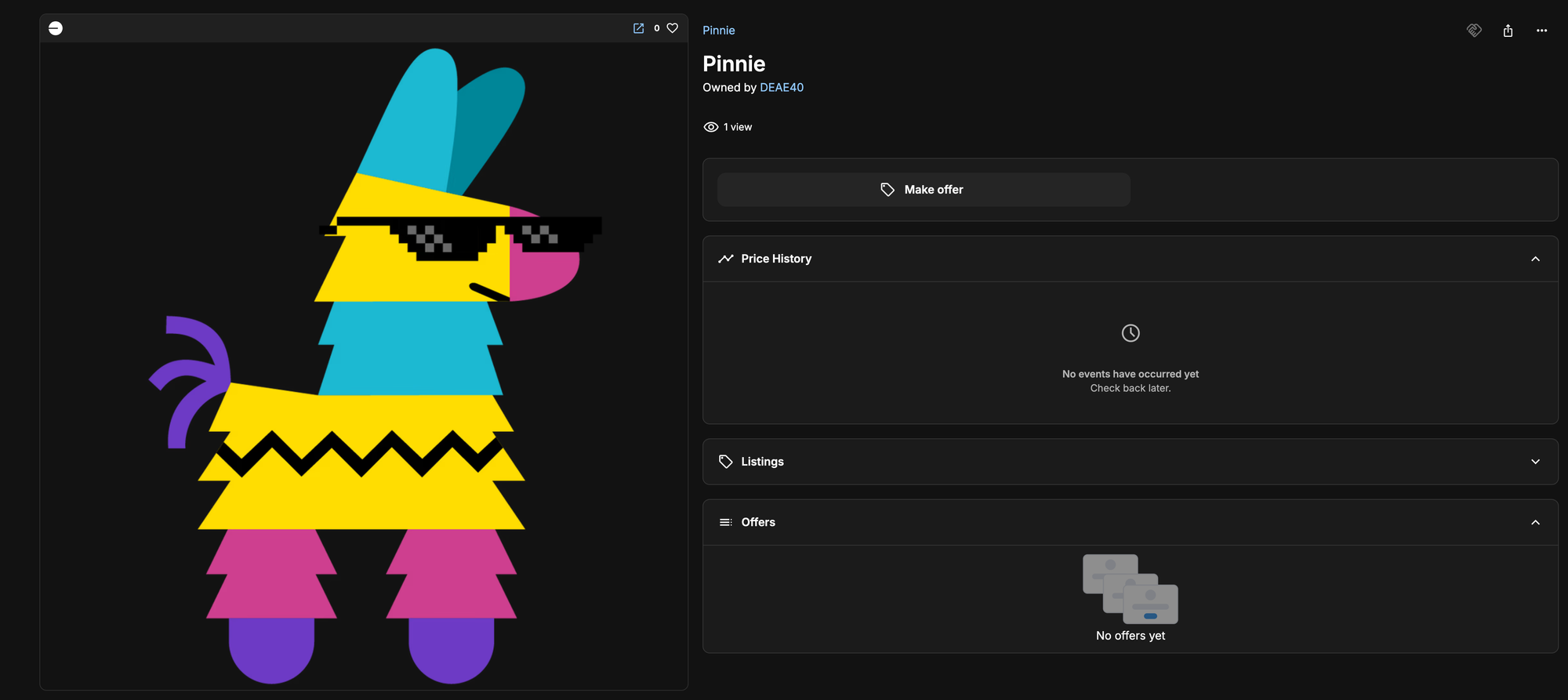
Task: Click the eye icon beside 1 view
Action: pos(711,127)
